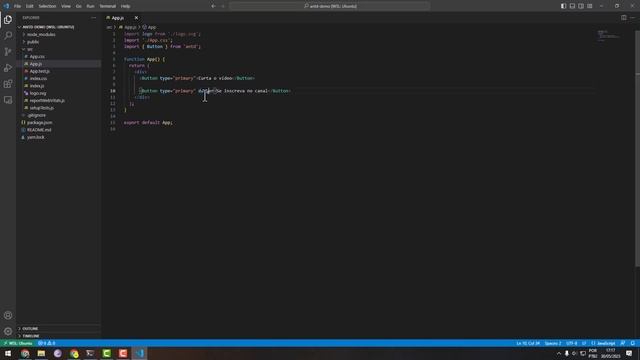640x360 pixels.
Task: Click the editor minimap preview
Action: pos(609,36)
